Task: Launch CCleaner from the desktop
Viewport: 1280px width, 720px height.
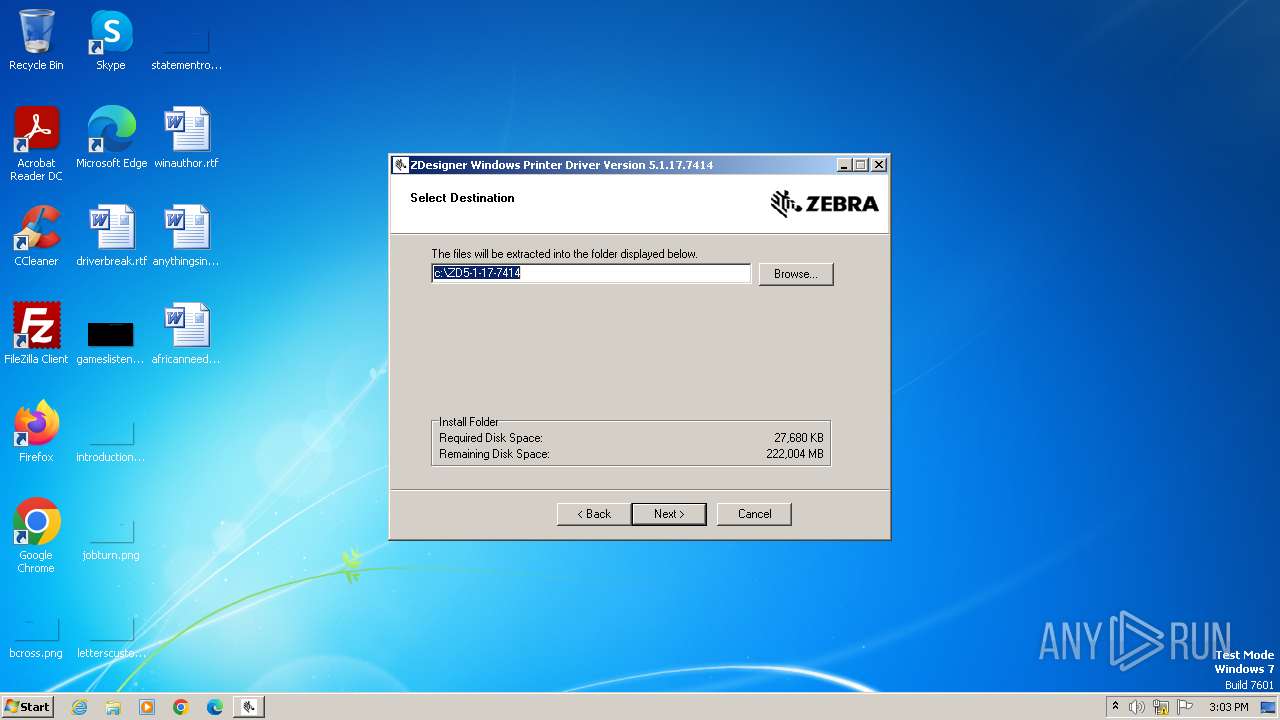Action: click(x=36, y=236)
